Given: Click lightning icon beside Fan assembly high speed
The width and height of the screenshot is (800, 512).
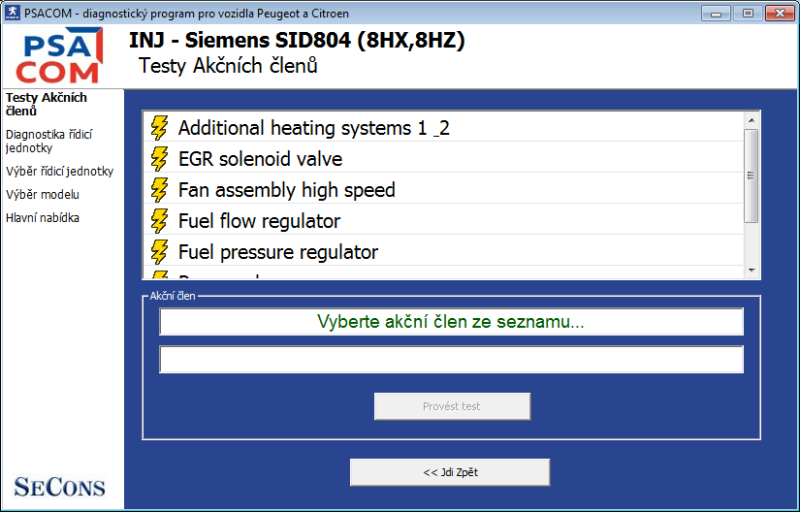Looking at the screenshot, I should click(x=160, y=189).
